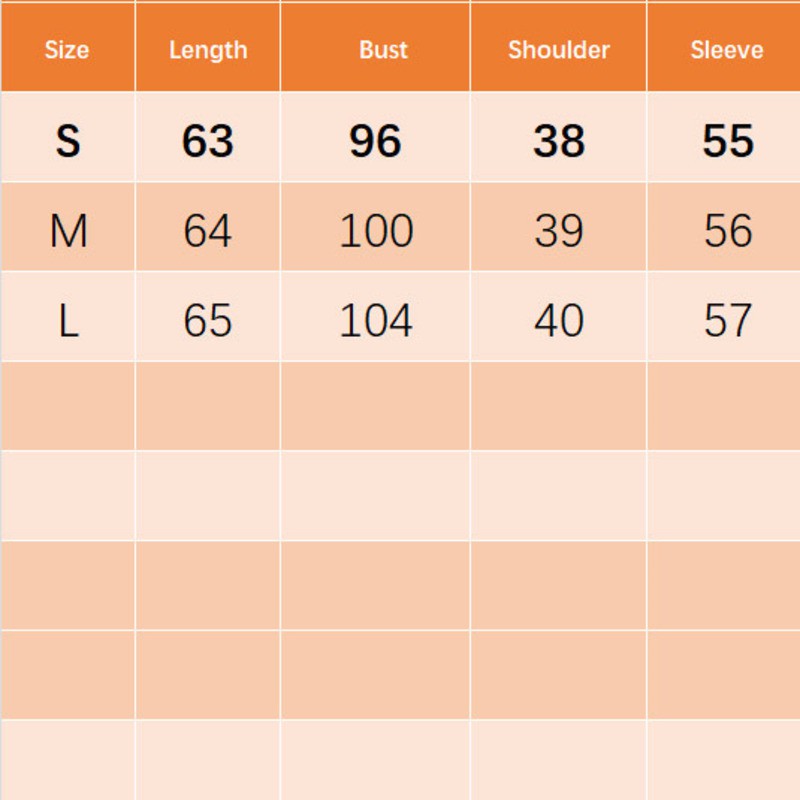Viewport: 800px width, 800px height.
Task: Select the sleeve value 55
Action: pos(728,141)
